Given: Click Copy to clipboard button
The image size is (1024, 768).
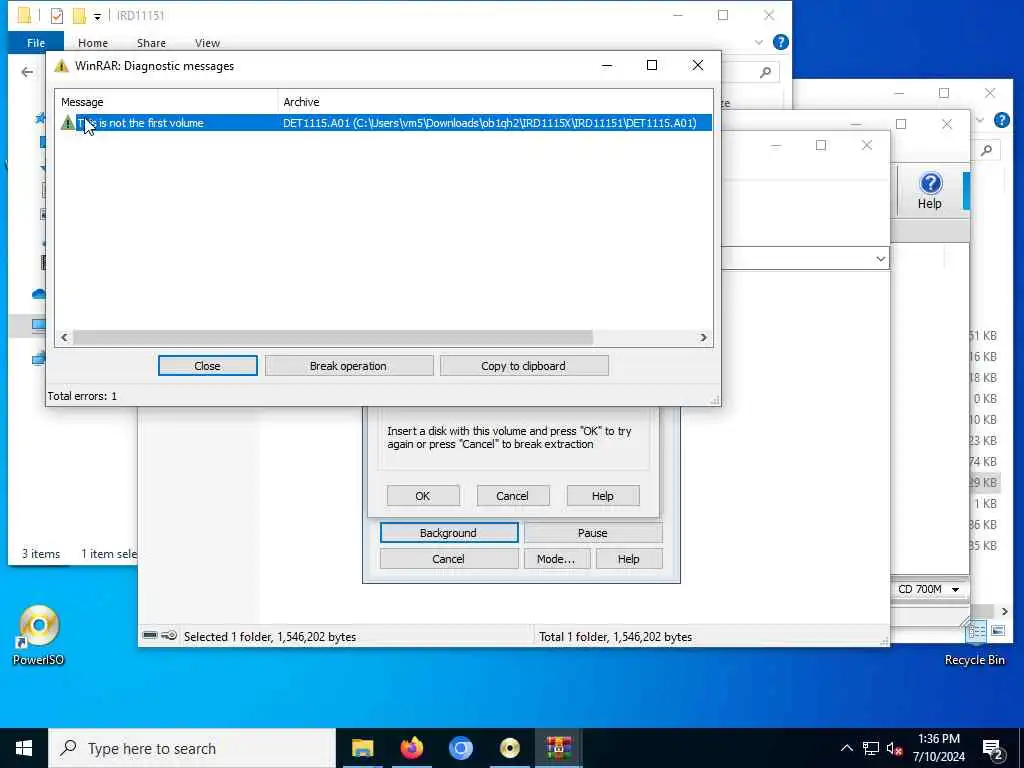Looking at the screenshot, I should [523, 366].
